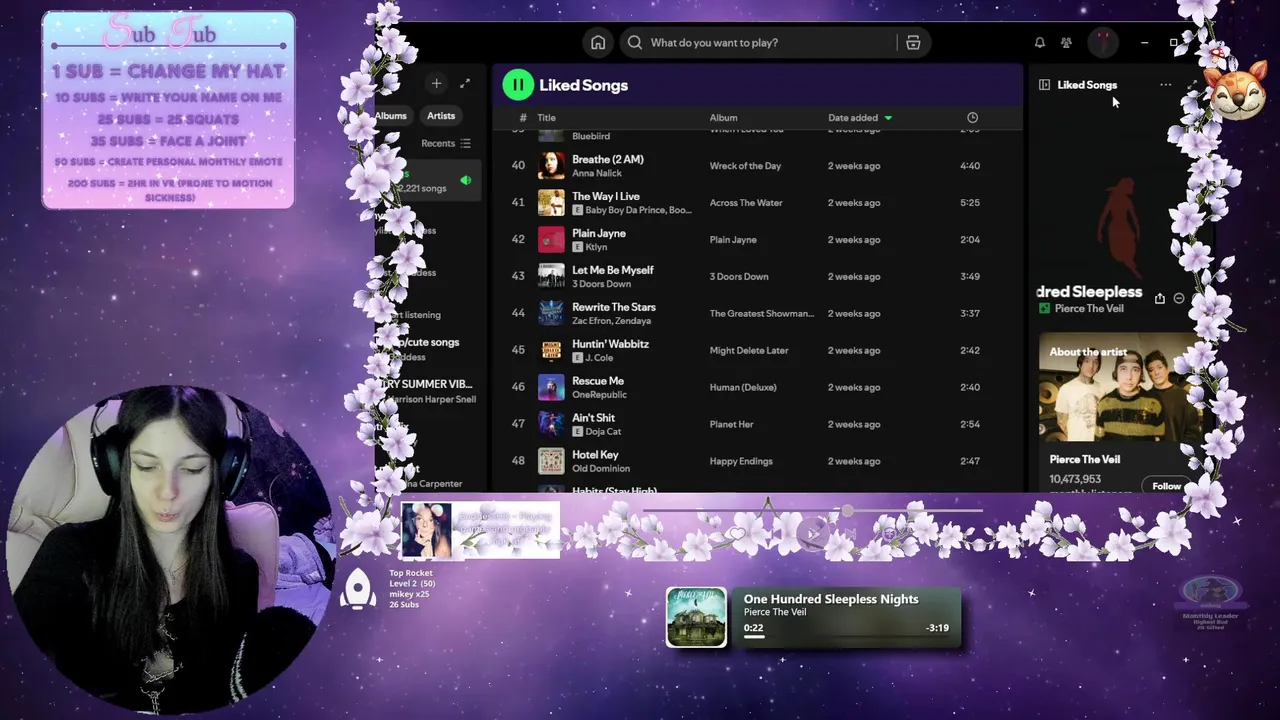Select song title 'Breathe (2 AM)'

(608, 160)
